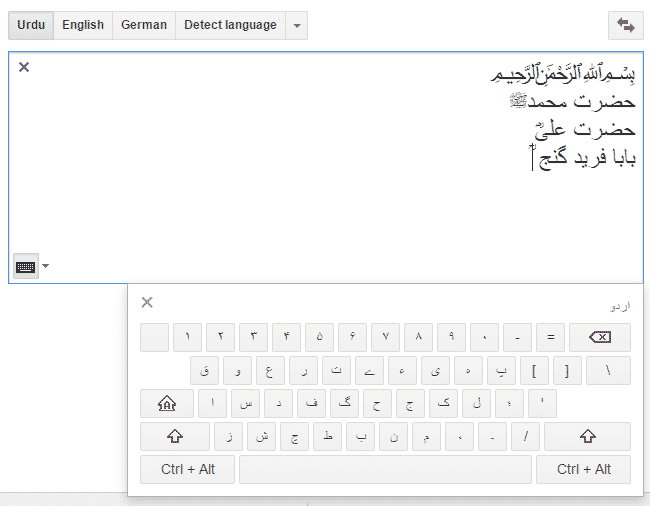Click the apostrophe key after the ؛ key
650x506 pixels.
point(542,403)
